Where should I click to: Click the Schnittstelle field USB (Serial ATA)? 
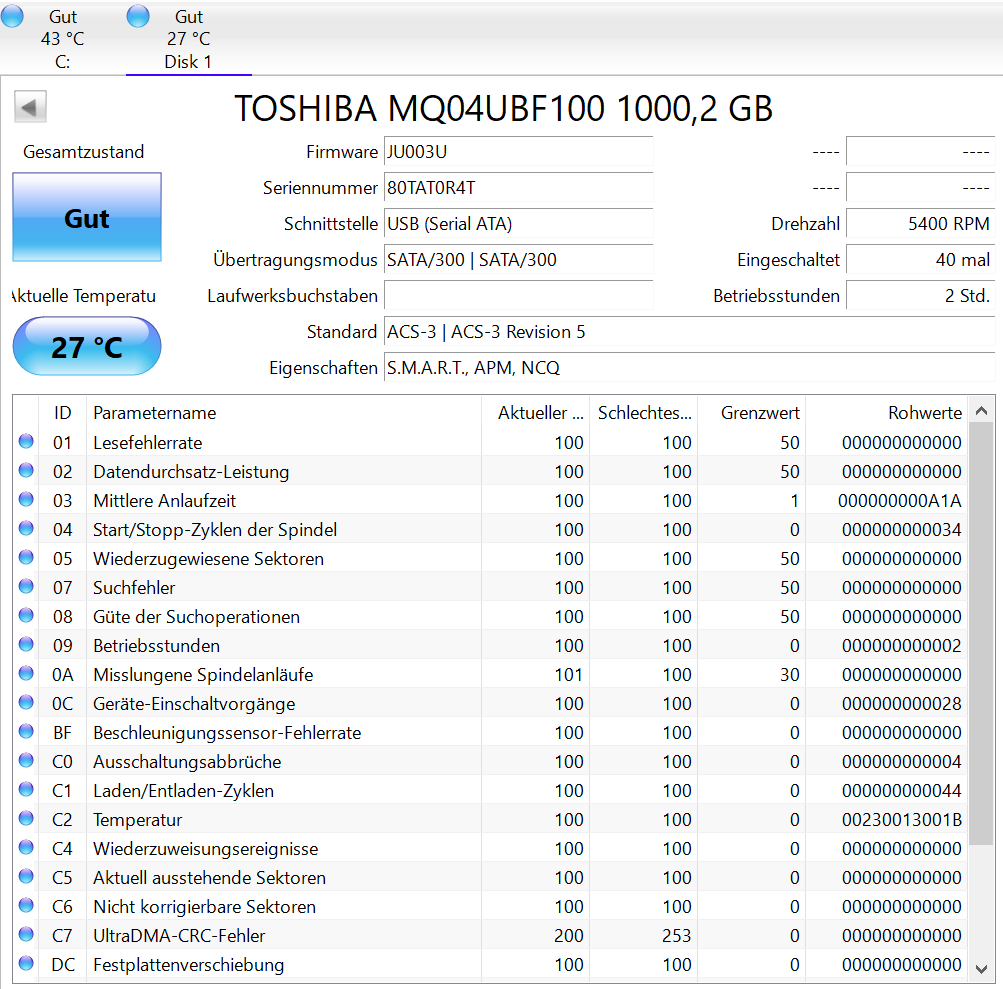coord(518,223)
